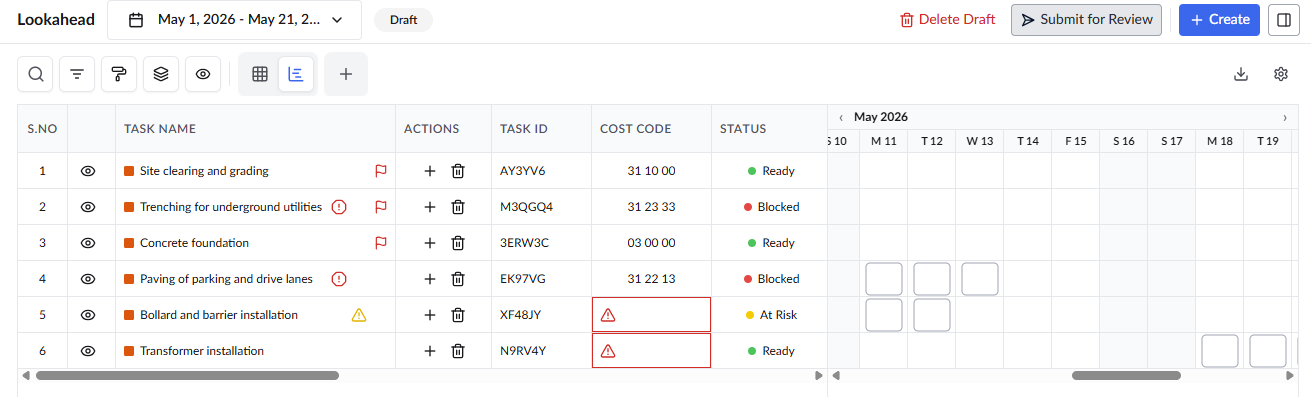The height and width of the screenshot is (397, 1311).
Task: Add subtask with plus on Transformer row
Action: click(x=430, y=351)
